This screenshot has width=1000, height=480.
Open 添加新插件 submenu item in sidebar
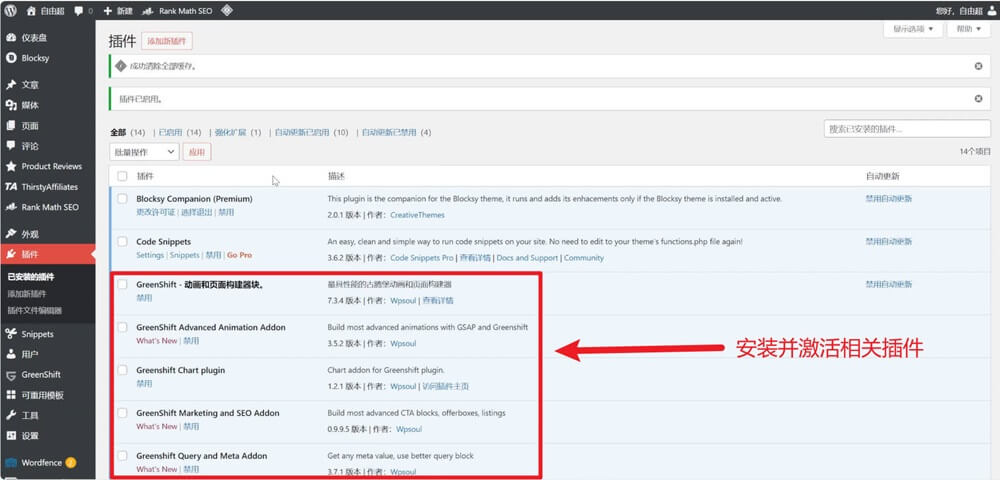(x=27, y=294)
